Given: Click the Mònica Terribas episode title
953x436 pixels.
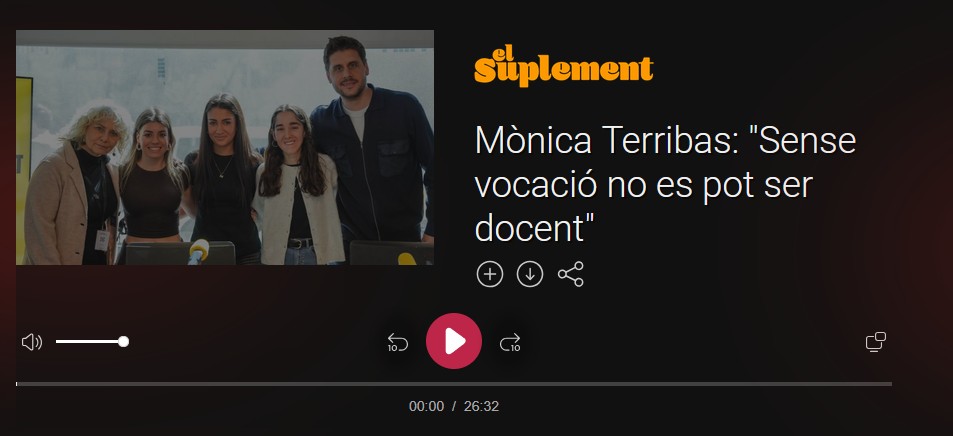Looking at the screenshot, I should point(666,184).
